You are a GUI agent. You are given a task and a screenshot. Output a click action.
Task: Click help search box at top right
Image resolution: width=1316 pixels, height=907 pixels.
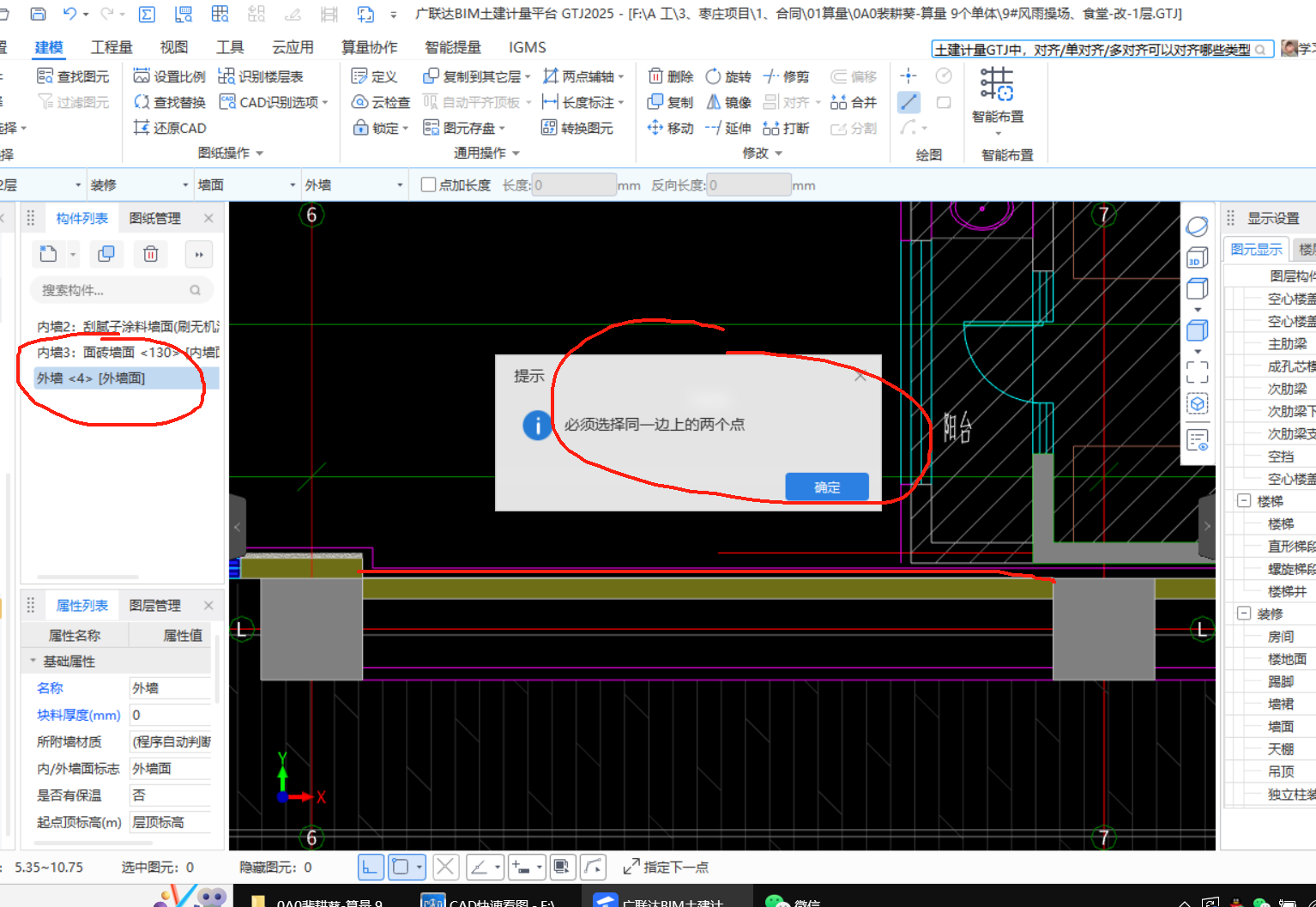1102,50
